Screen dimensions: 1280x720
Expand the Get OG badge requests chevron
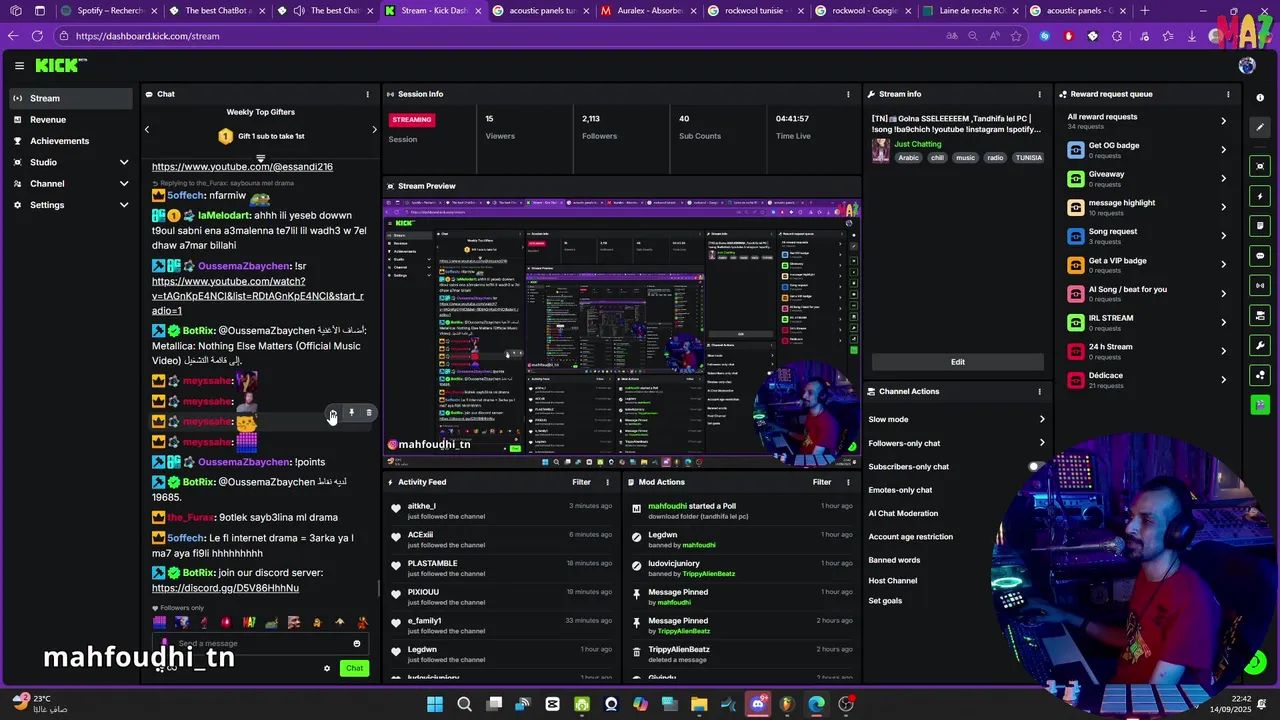[1223, 150]
